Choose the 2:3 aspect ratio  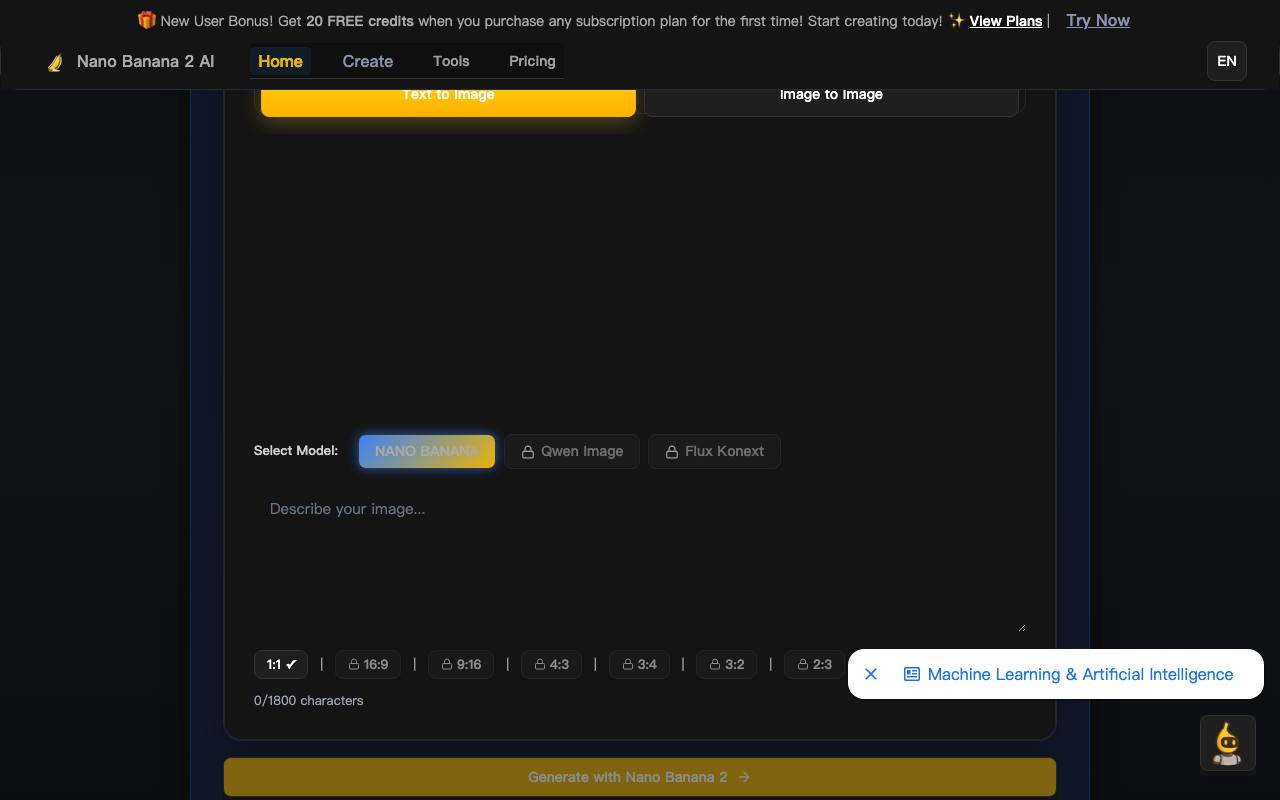pos(815,664)
